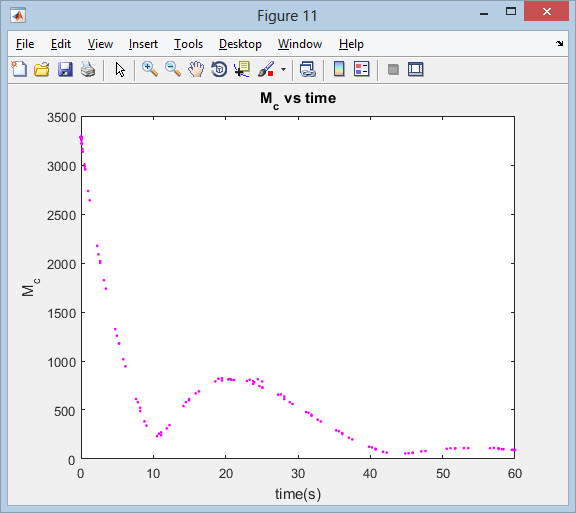Toggle the Brush/Select Data tool
576x513 pixels.
[x=266, y=69]
